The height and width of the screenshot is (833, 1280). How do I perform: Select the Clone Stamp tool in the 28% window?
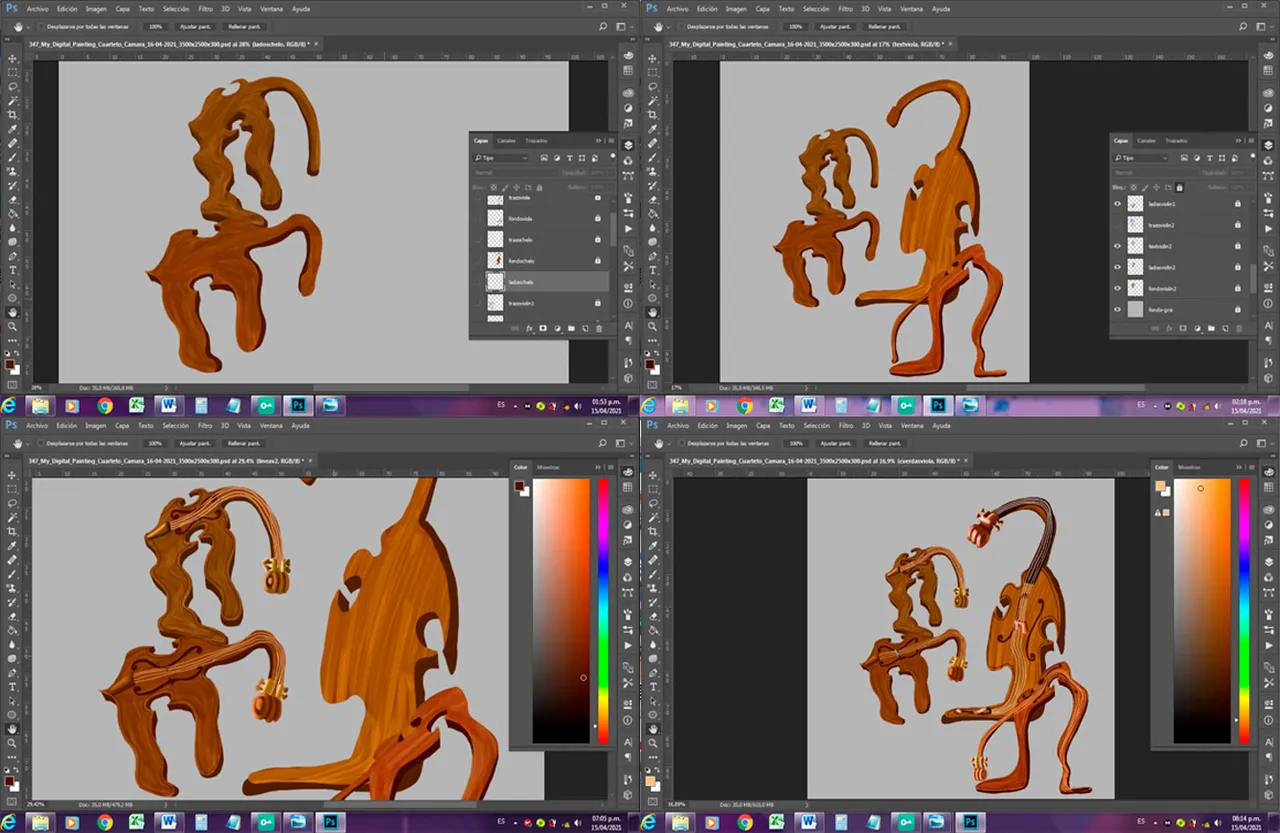coord(13,171)
